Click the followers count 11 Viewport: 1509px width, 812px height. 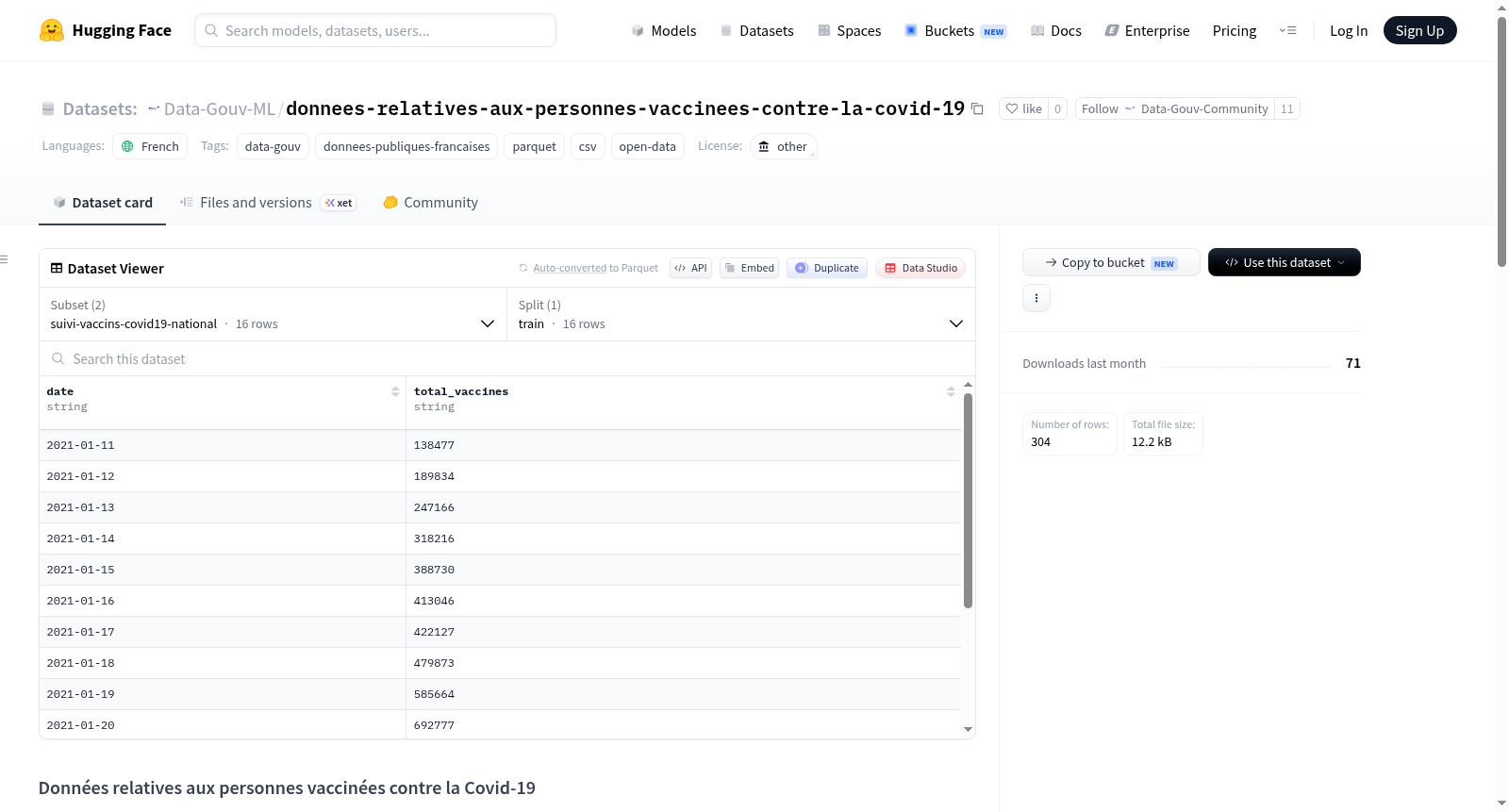(x=1287, y=108)
